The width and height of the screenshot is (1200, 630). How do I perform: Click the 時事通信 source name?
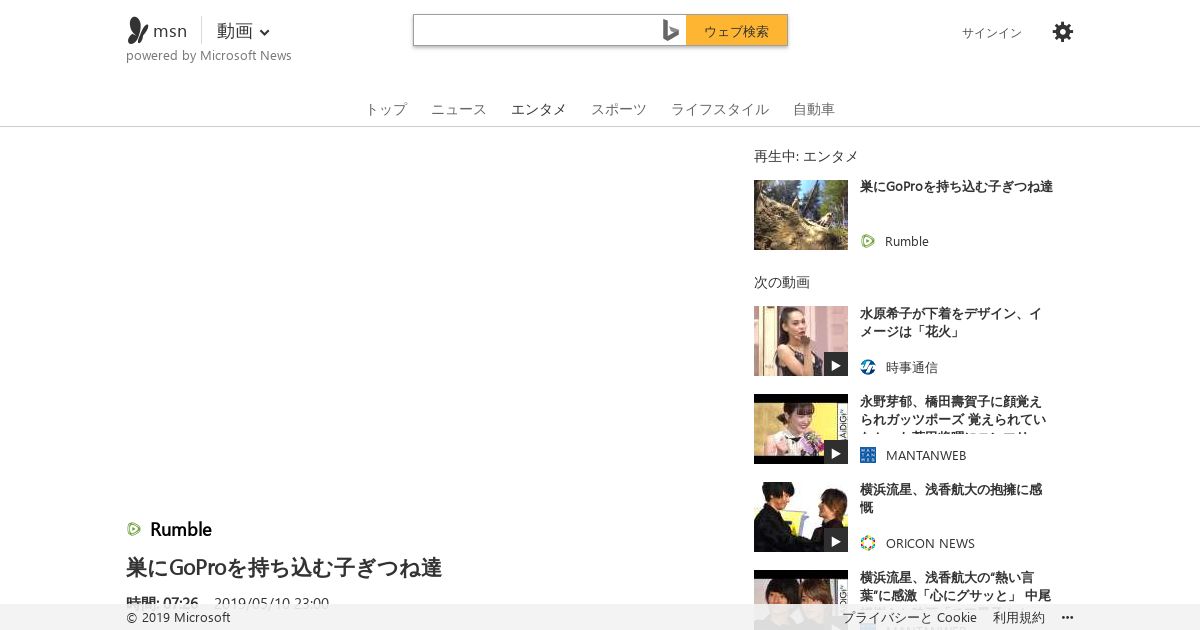(x=912, y=367)
